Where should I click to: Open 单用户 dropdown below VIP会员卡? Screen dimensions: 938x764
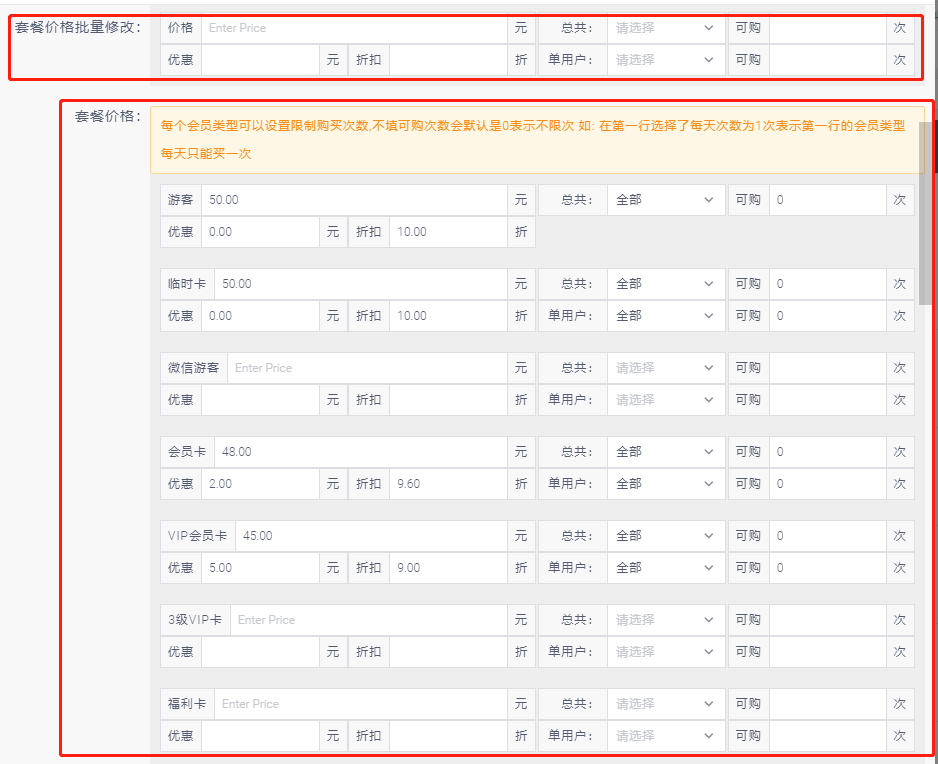tap(666, 568)
